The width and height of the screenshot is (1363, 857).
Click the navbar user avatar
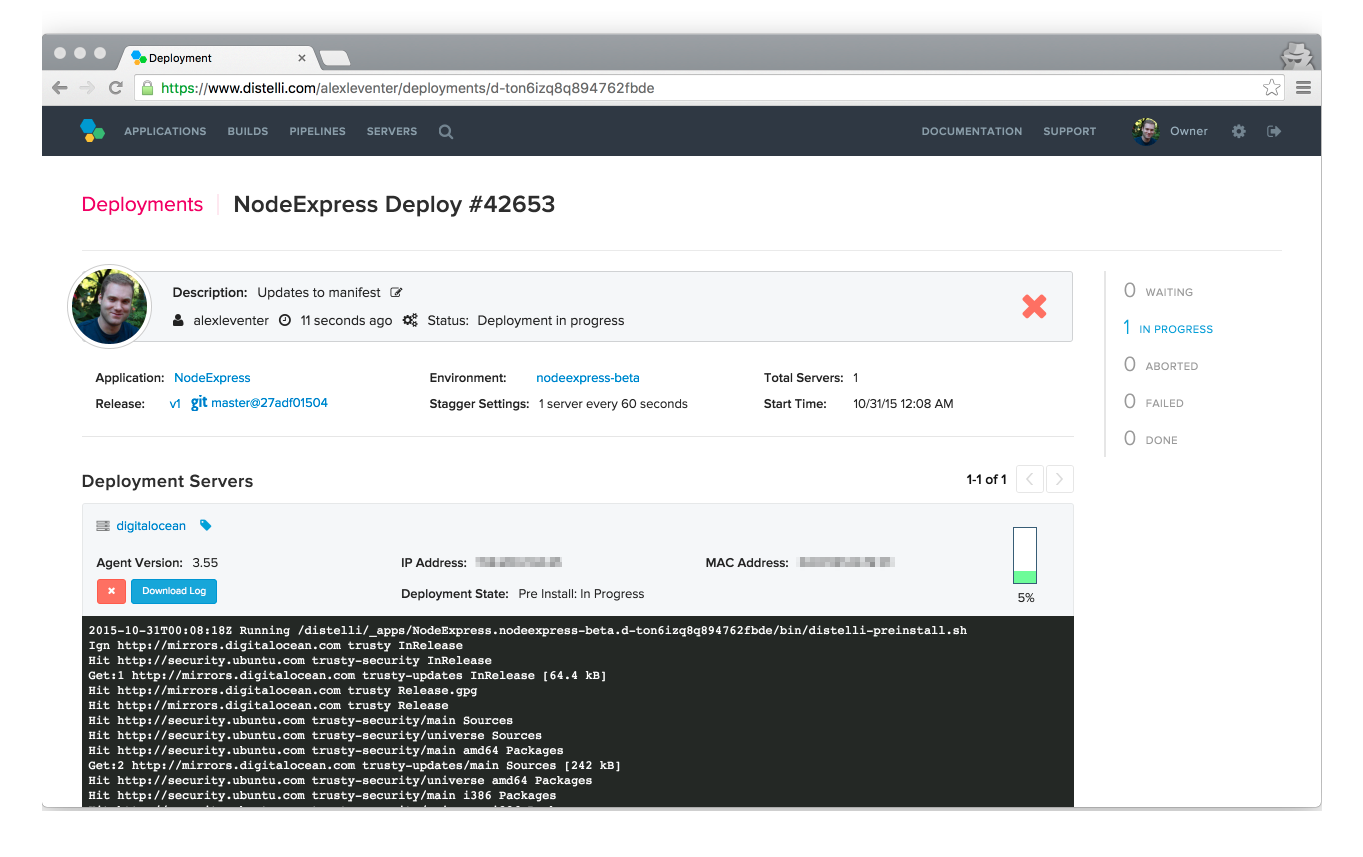coord(1146,131)
